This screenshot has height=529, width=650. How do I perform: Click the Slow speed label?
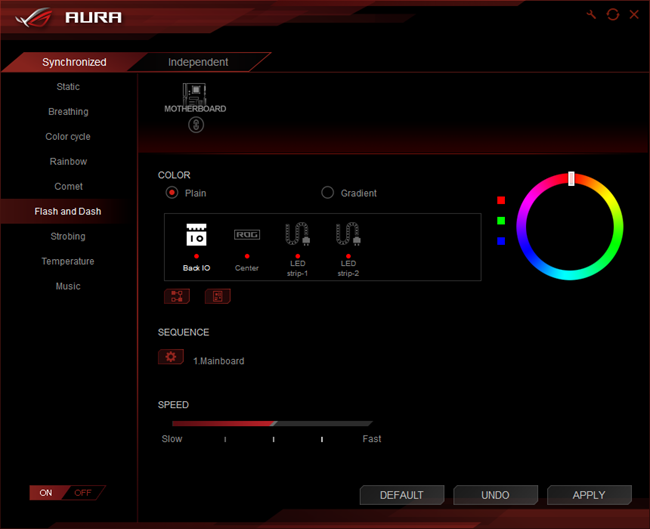point(172,439)
